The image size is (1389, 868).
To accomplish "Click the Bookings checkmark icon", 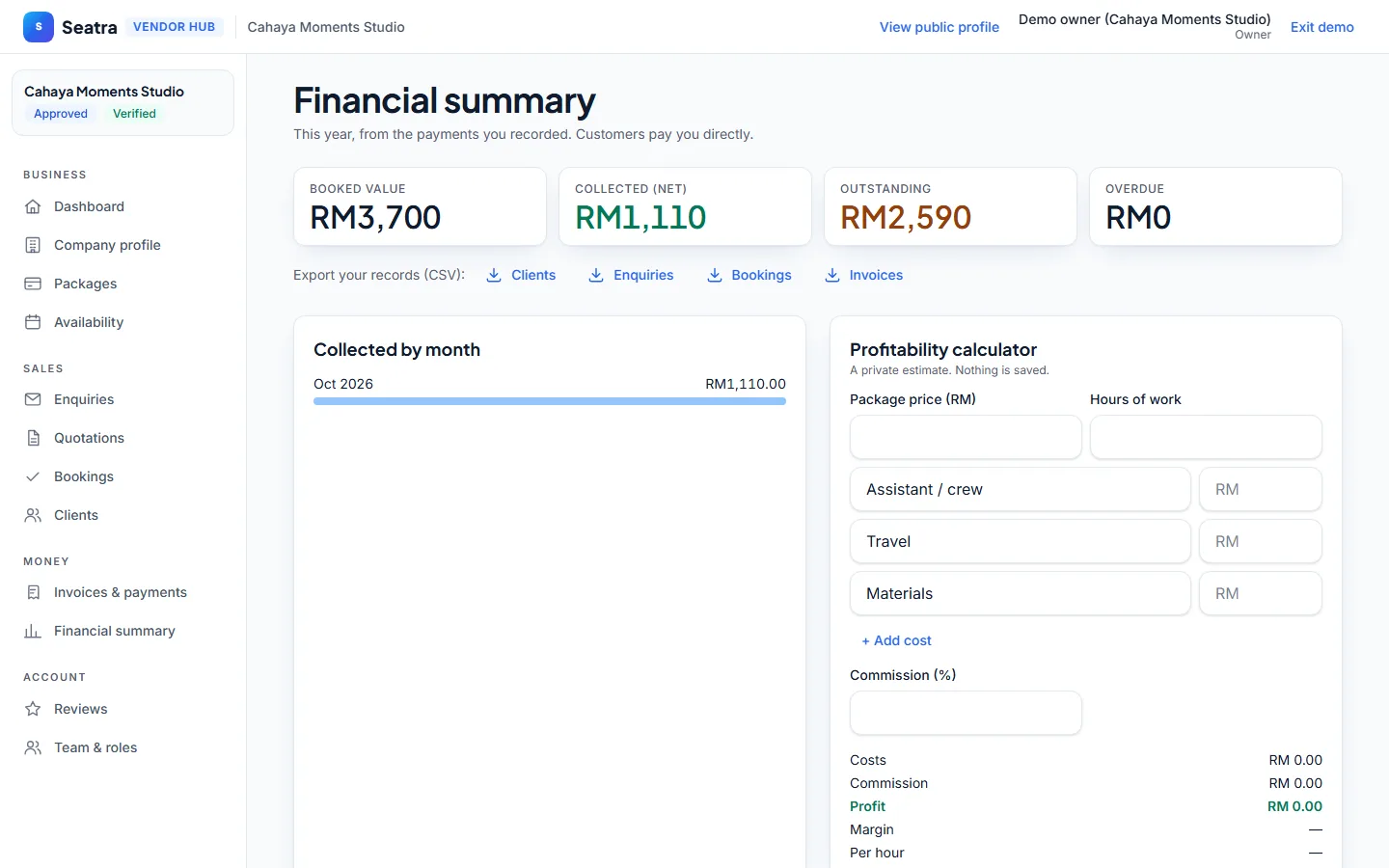I will [x=33, y=476].
